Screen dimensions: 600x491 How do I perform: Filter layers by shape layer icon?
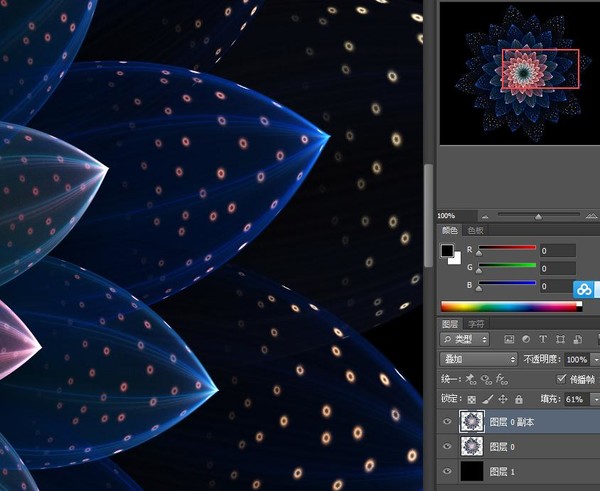coord(560,339)
